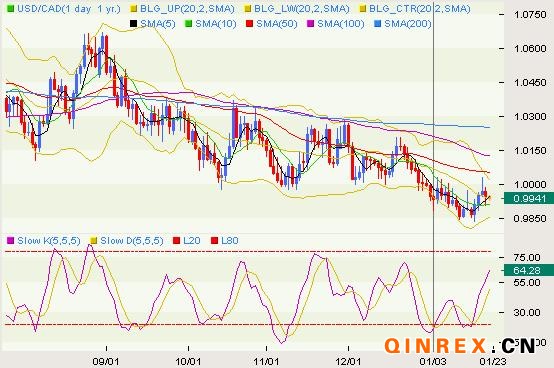Screen dimensions: 554x368
Task: Click the BLG_CTR legend swatch
Action: [363, 9]
